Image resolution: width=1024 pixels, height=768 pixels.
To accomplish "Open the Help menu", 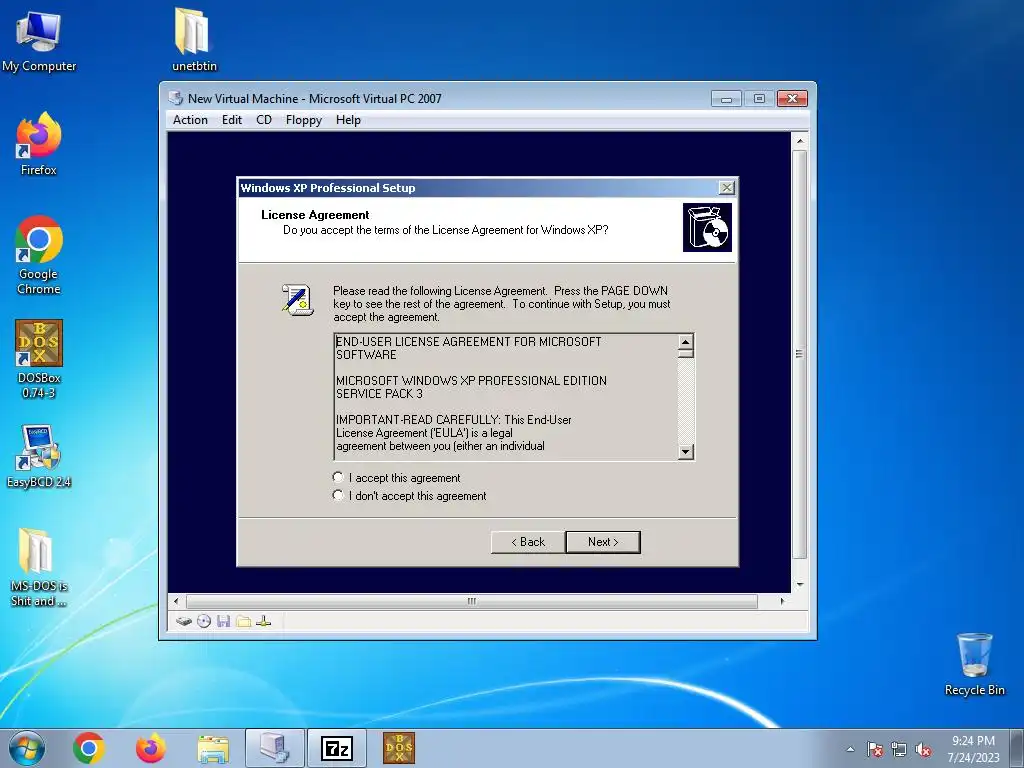I will [x=348, y=120].
